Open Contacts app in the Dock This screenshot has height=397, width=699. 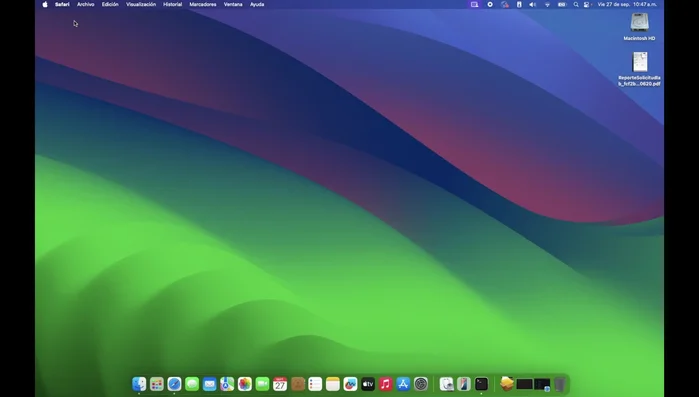pos(297,384)
